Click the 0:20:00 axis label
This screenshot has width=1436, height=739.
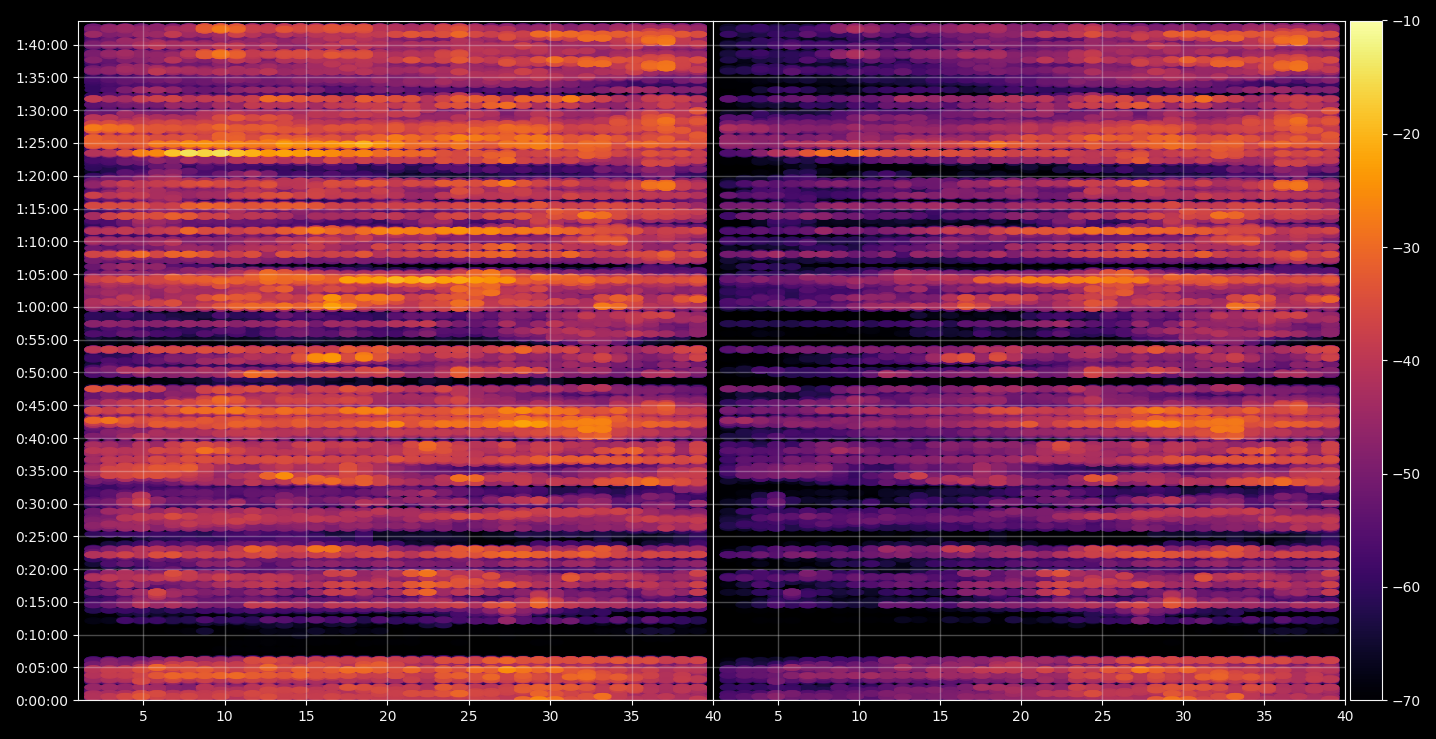click(x=42, y=570)
